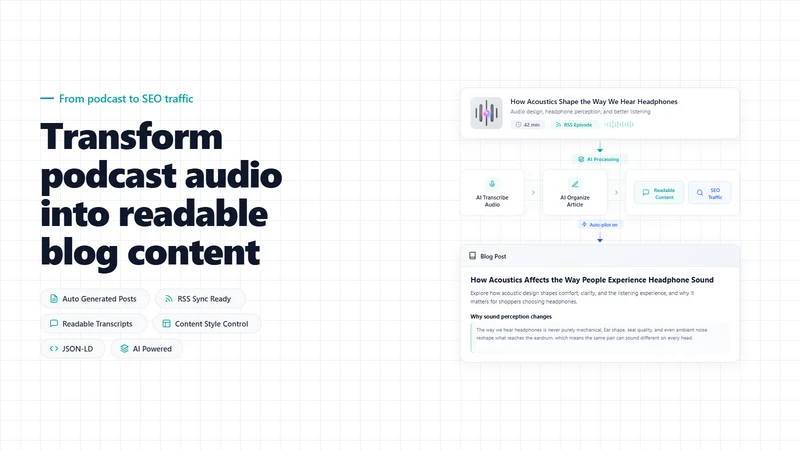
Task: Click the stacked layers icon in AI Powered
Action: coord(124,348)
